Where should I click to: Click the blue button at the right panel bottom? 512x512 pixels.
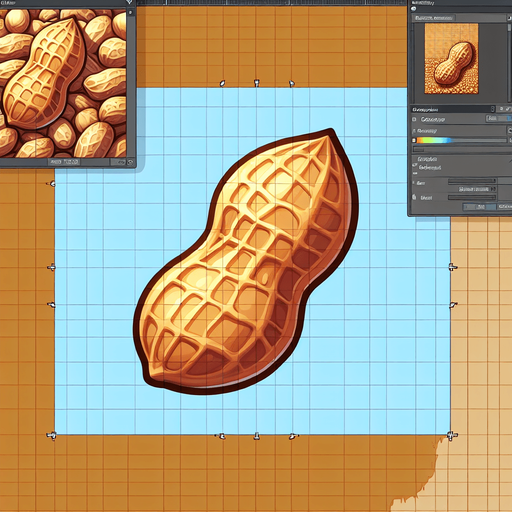point(479,207)
